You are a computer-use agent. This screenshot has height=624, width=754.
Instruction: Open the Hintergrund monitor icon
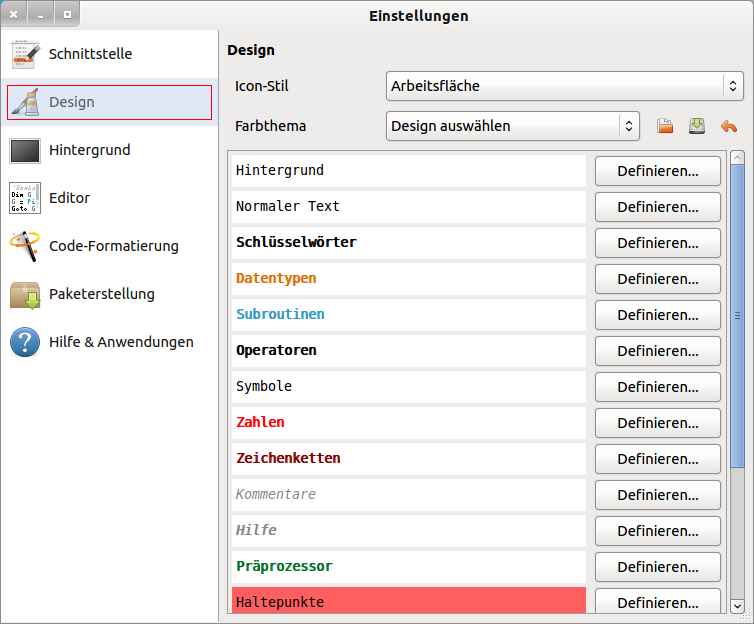click(x=25, y=150)
